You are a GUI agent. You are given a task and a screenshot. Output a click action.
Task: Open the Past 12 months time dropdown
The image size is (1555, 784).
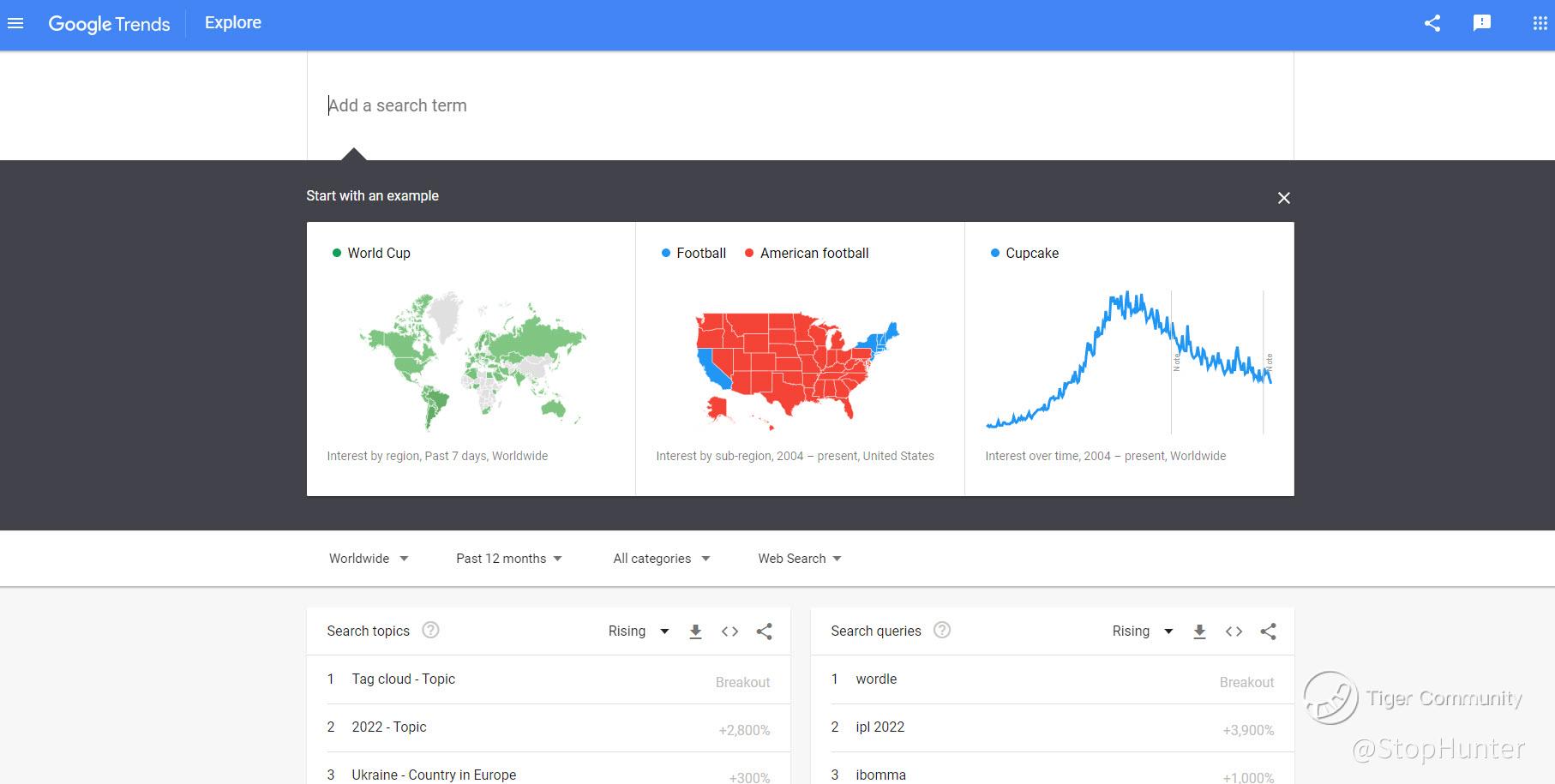(x=509, y=559)
